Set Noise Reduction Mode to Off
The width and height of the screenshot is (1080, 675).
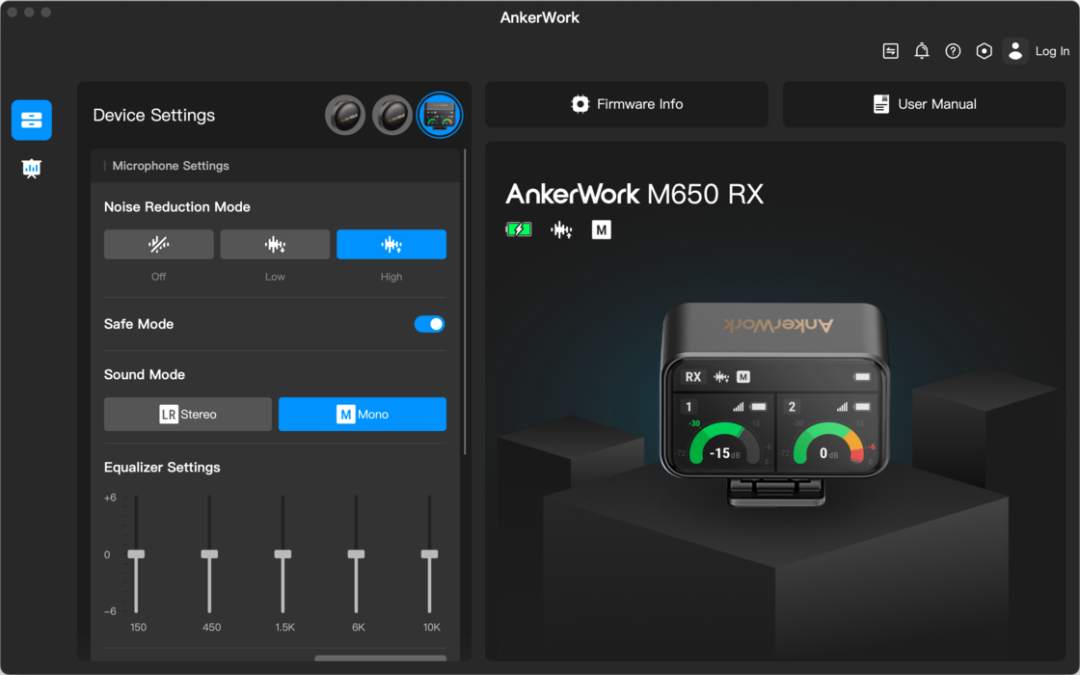pos(158,245)
